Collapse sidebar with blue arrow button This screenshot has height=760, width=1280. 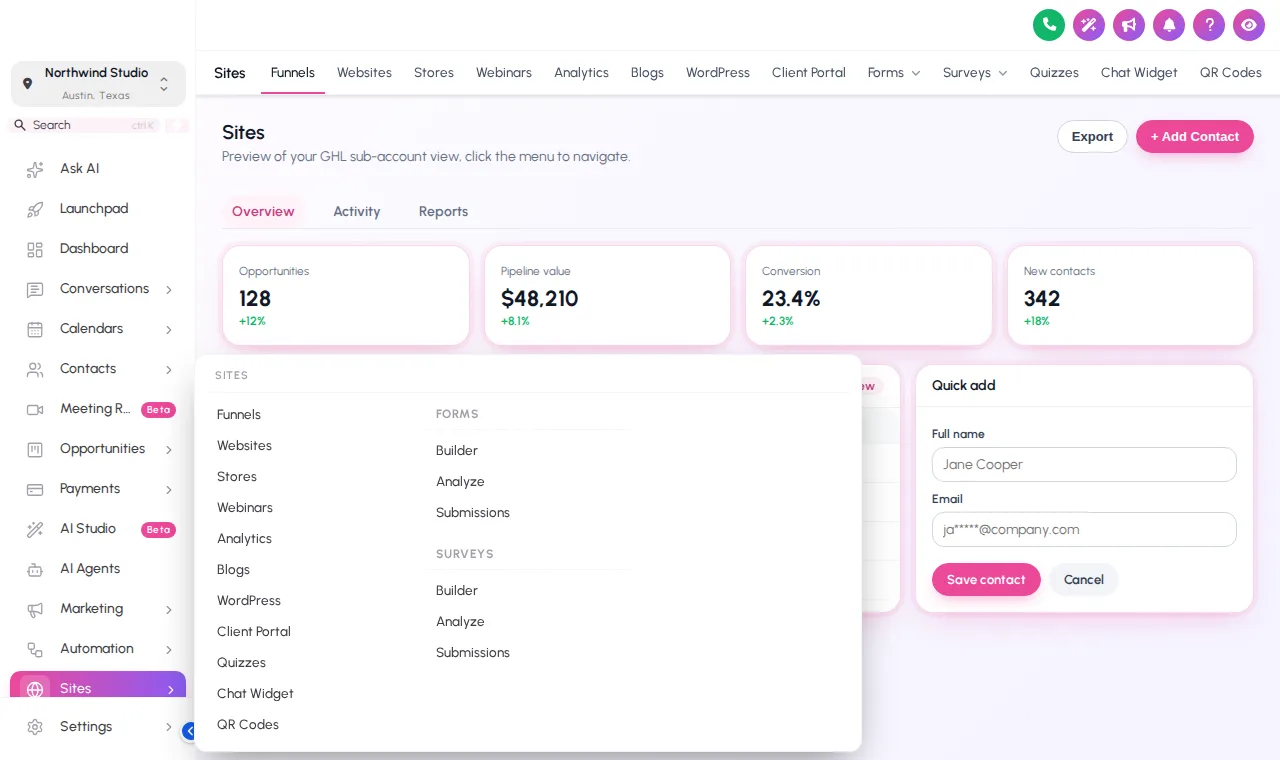pyautogui.click(x=188, y=731)
